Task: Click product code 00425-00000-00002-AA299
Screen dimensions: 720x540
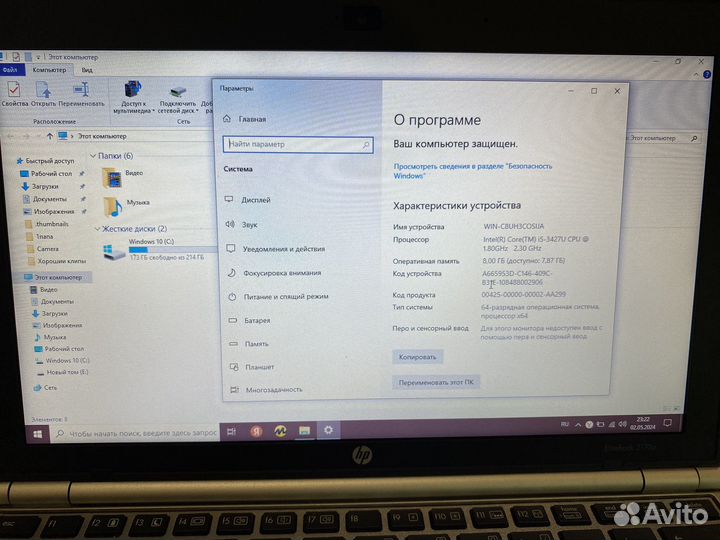Action: pos(523,294)
